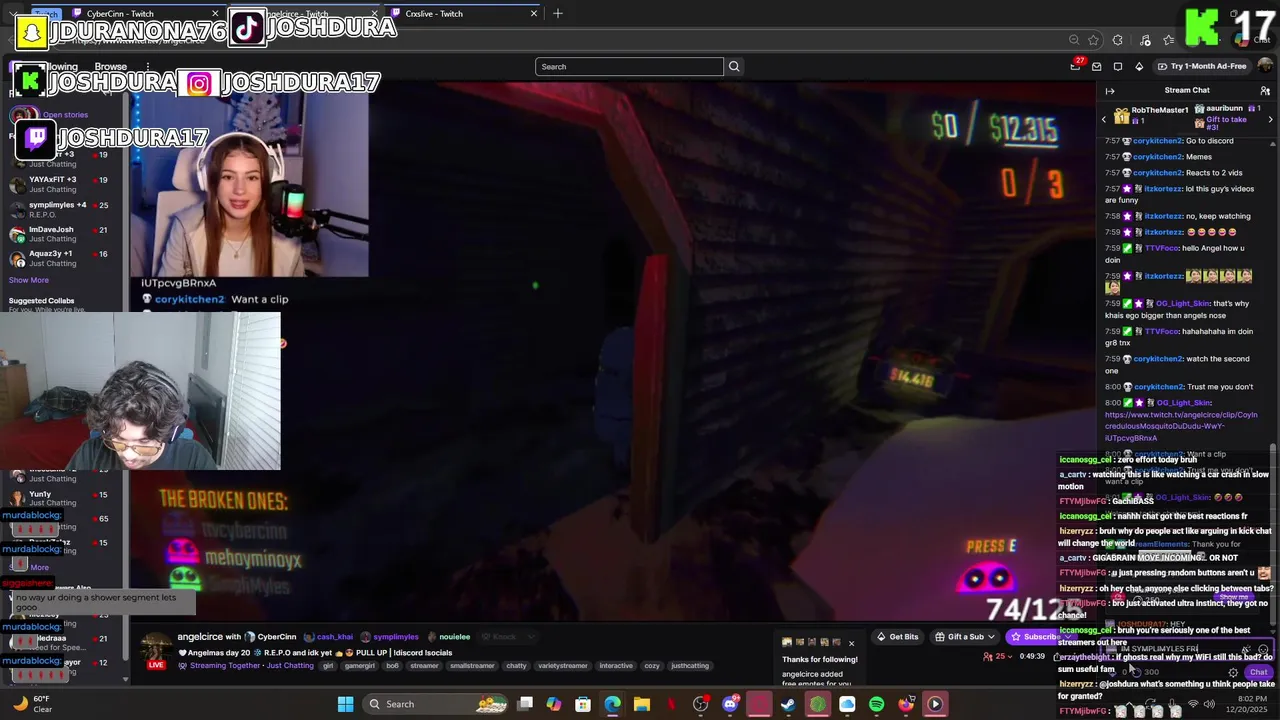The image size is (1280, 720).
Task: Expand the Gift a Sub dropdown arrow
Action: point(991,637)
